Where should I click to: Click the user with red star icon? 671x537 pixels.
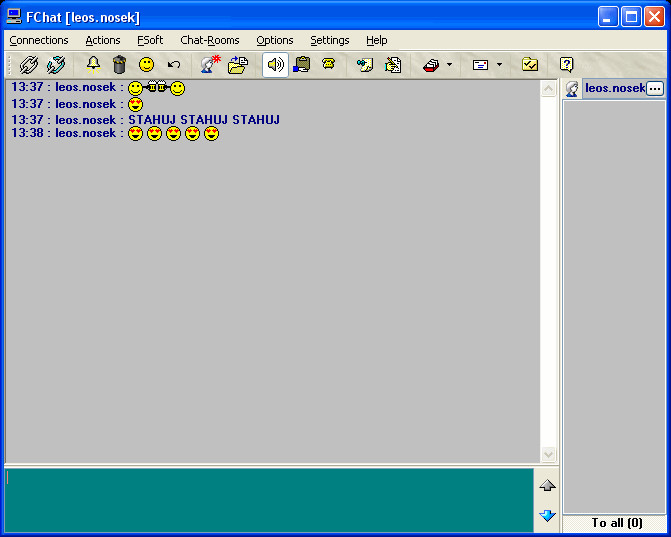(x=210, y=65)
